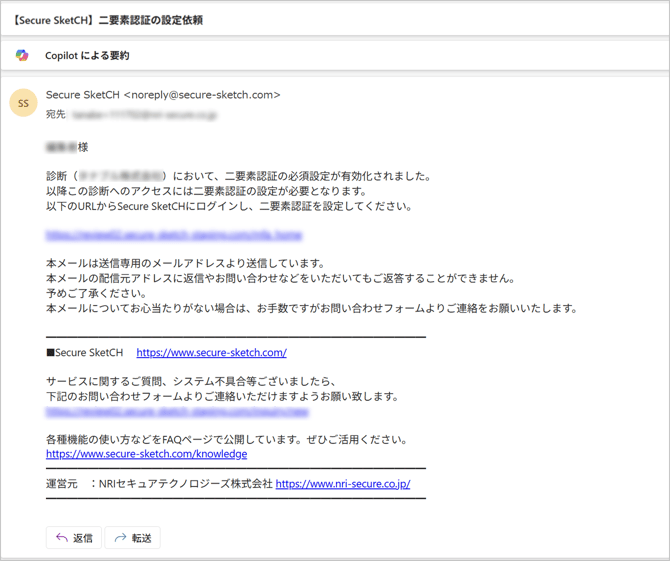Click the line starting 各種機能の使い方などをFAQページ
The height and width of the screenshot is (561, 670).
227,439
